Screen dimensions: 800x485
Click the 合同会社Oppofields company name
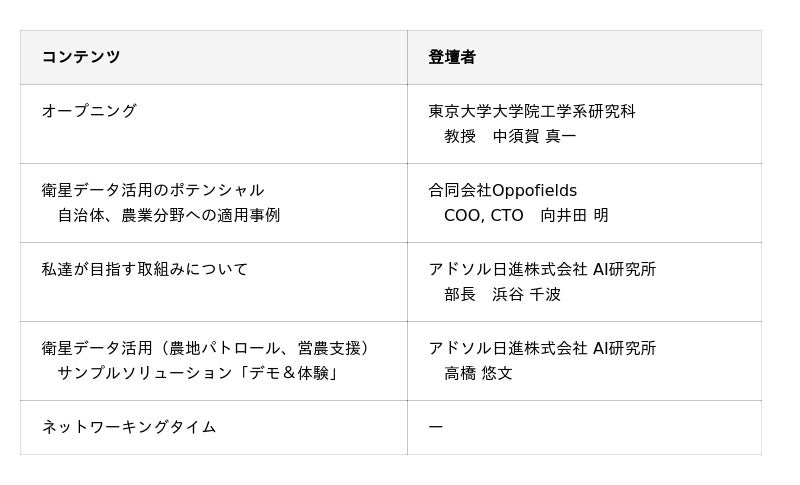point(503,190)
